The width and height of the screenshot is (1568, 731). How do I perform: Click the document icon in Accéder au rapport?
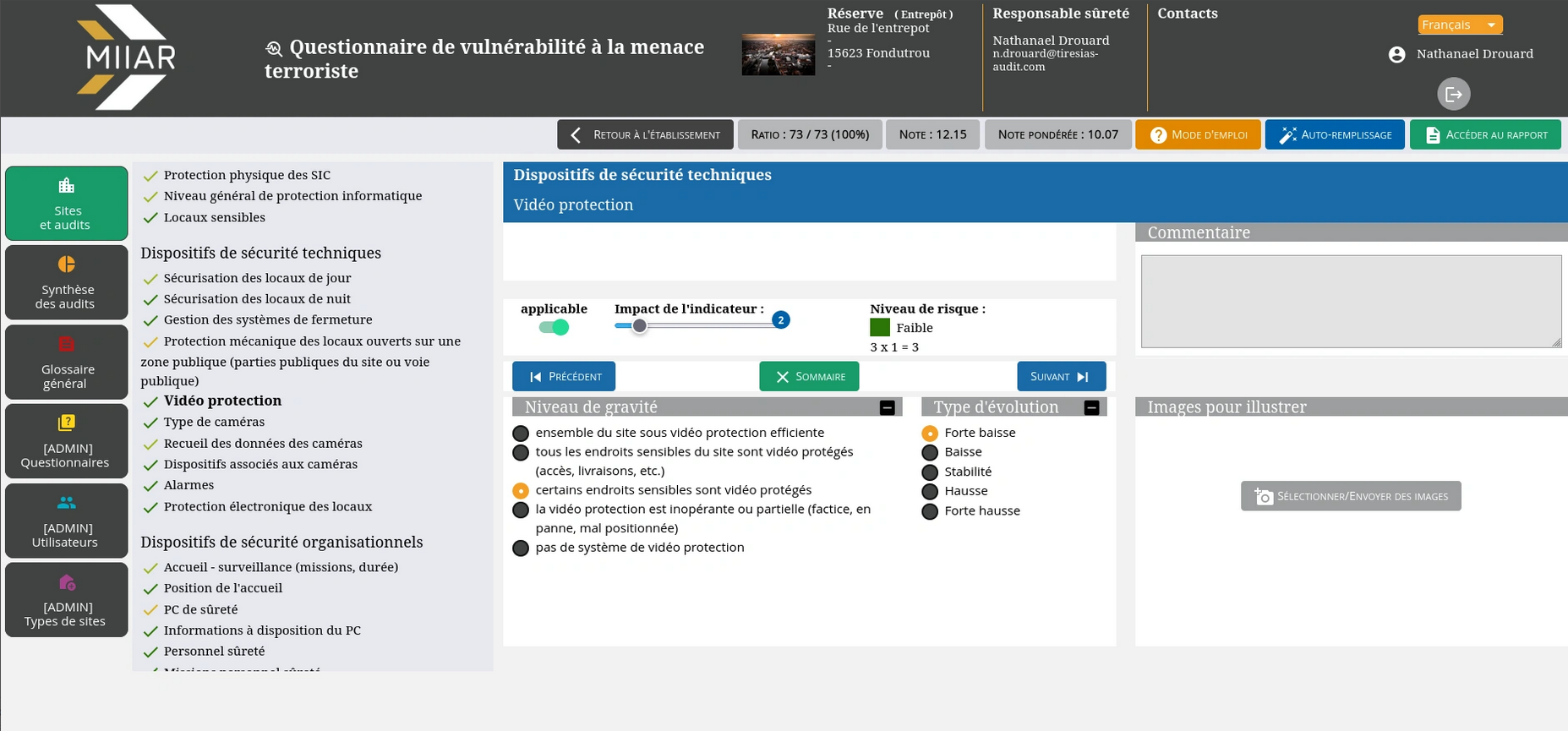click(1433, 135)
